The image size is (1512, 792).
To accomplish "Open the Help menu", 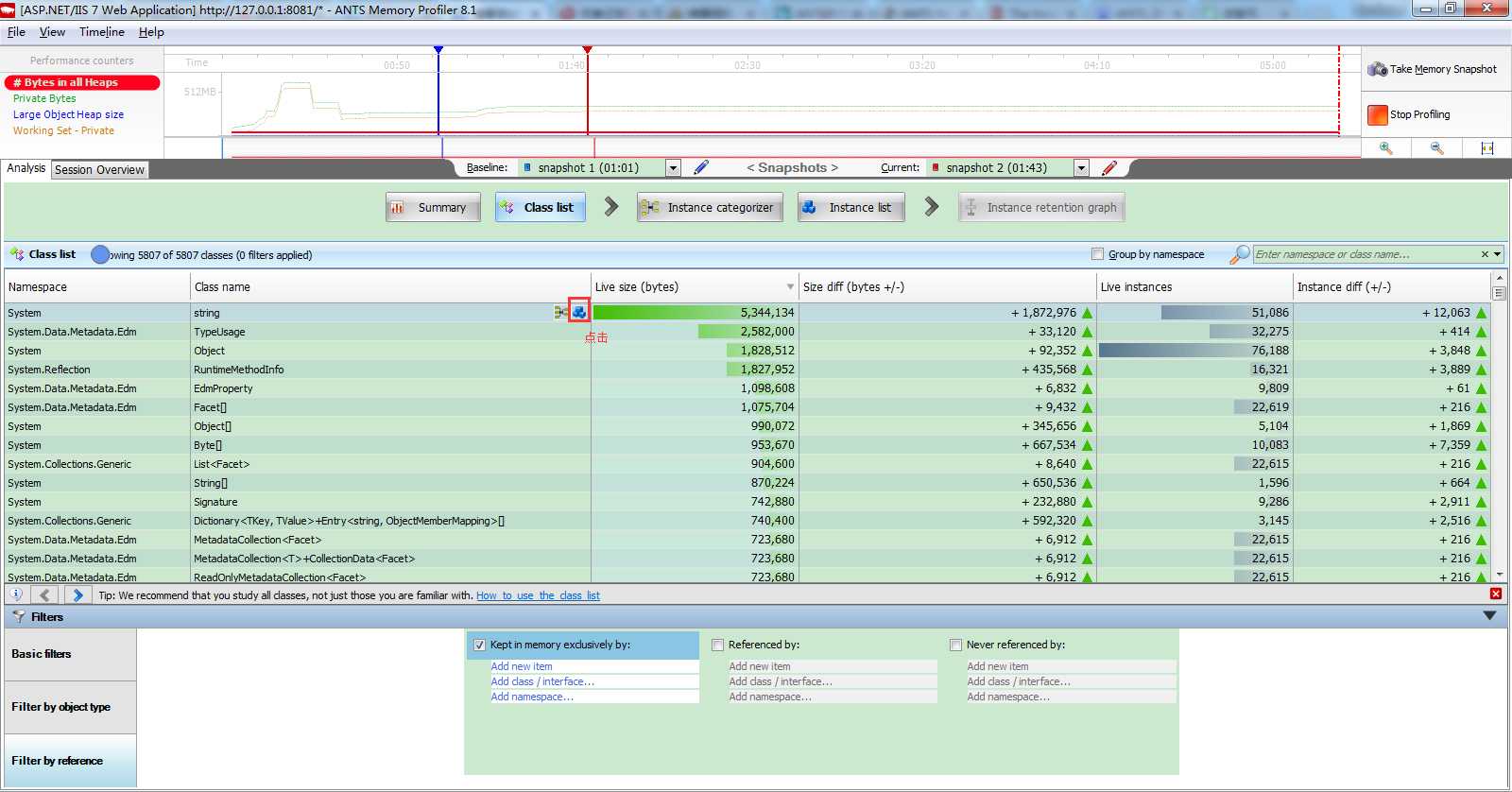I will [x=151, y=32].
